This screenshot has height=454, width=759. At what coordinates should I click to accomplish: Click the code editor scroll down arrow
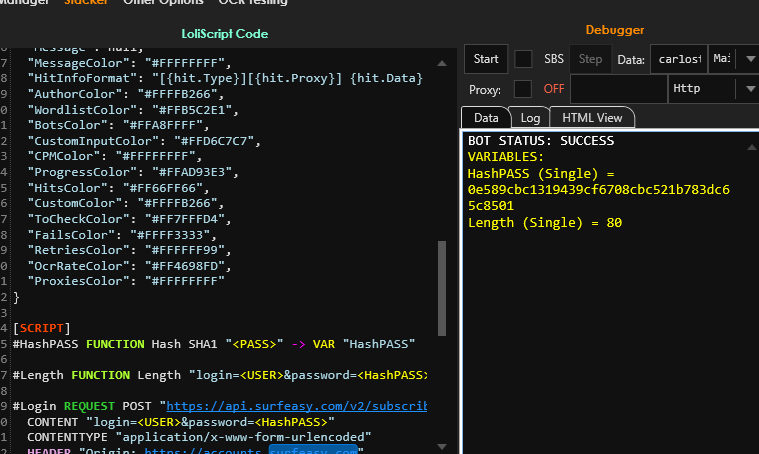coord(441,446)
